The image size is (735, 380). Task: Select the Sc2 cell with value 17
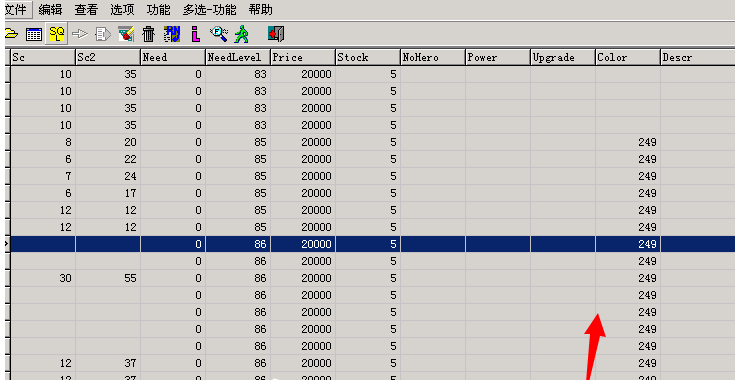point(108,193)
